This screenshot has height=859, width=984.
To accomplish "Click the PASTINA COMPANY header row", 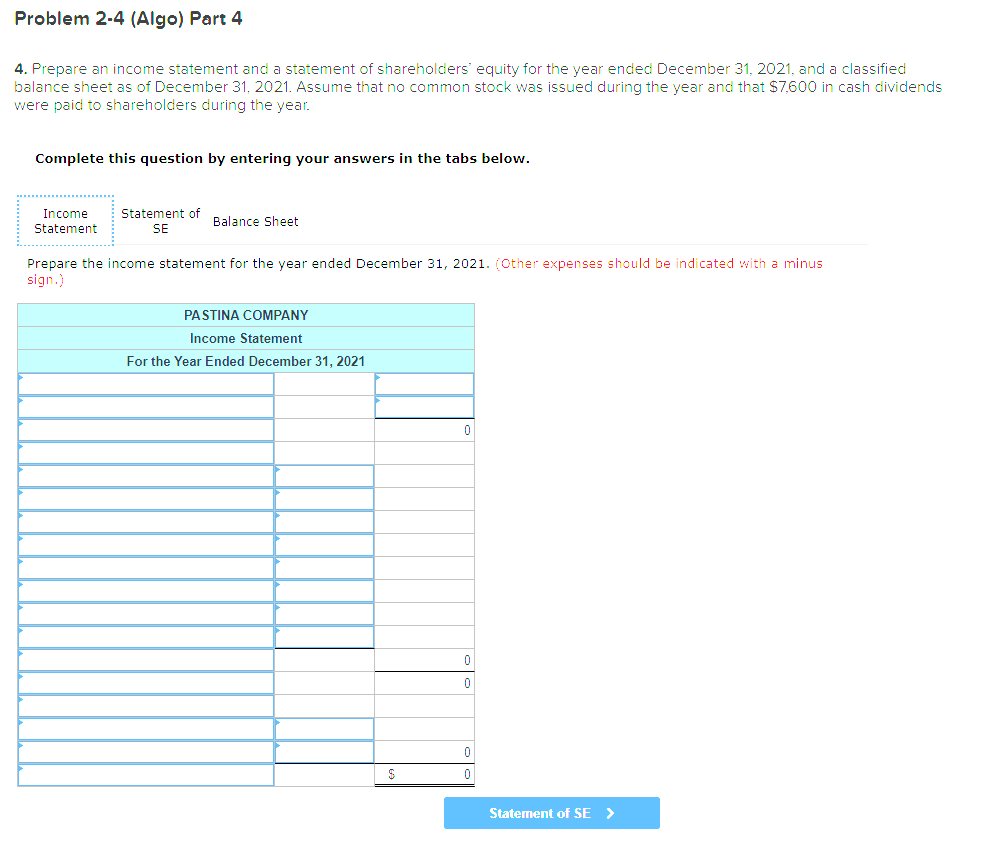I will [x=246, y=315].
